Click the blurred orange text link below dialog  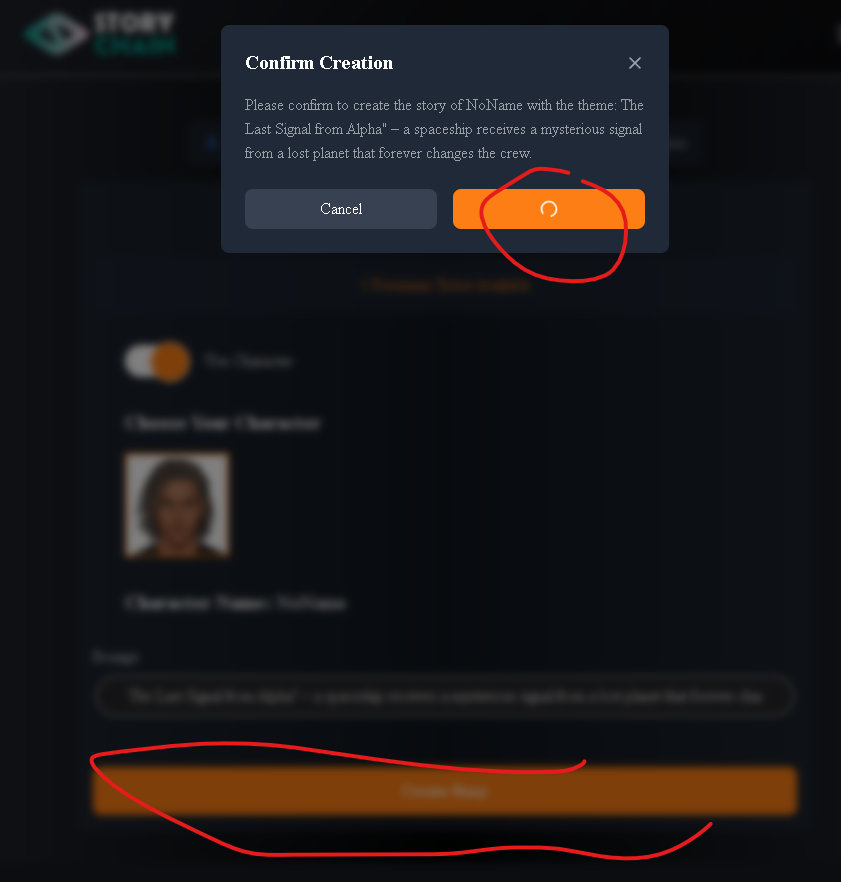click(446, 285)
